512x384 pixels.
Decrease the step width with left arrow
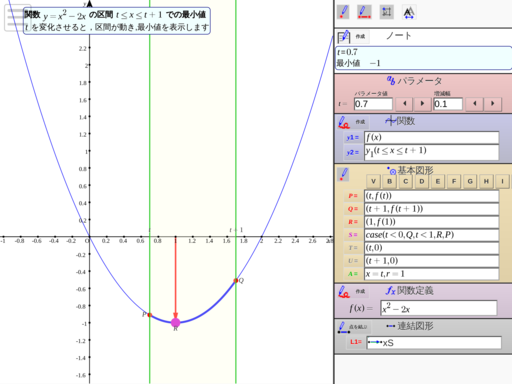(x=475, y=104)
